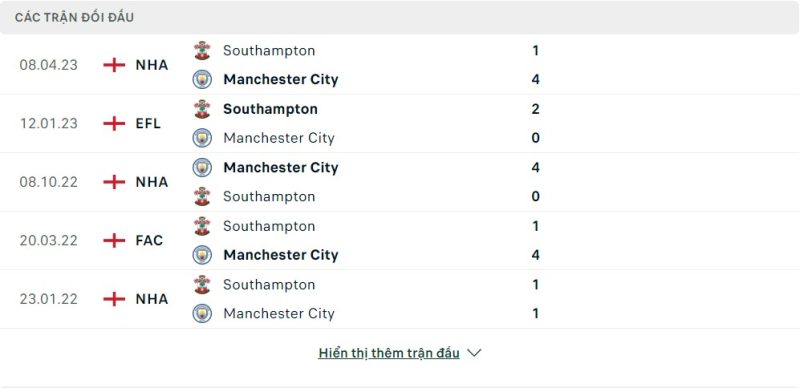This screenshot has width=800, height=388.
Task: Expand more matches with chevron arrow
Action: (x=474, y=353)
